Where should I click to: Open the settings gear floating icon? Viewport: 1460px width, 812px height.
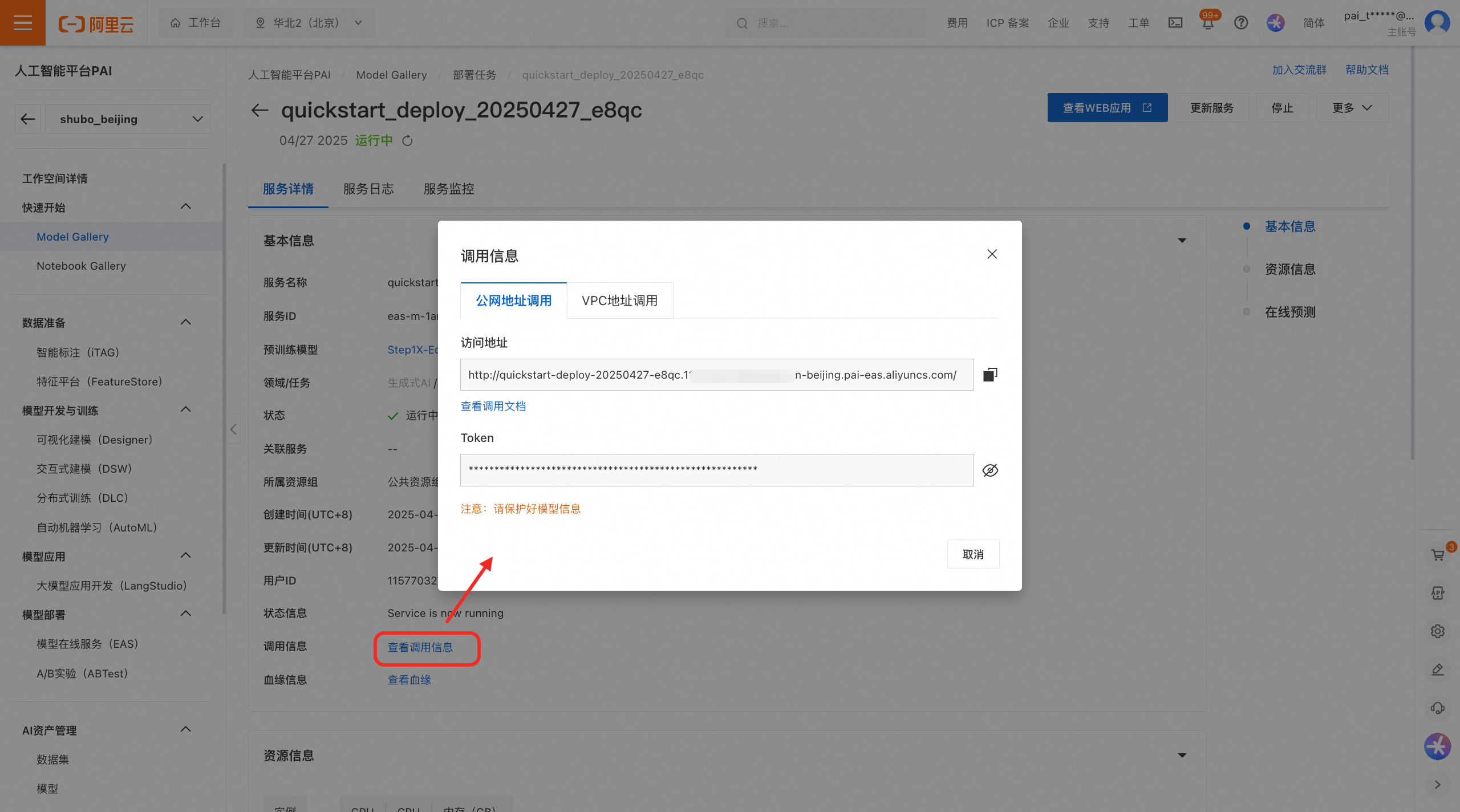tap(1438, 631)
